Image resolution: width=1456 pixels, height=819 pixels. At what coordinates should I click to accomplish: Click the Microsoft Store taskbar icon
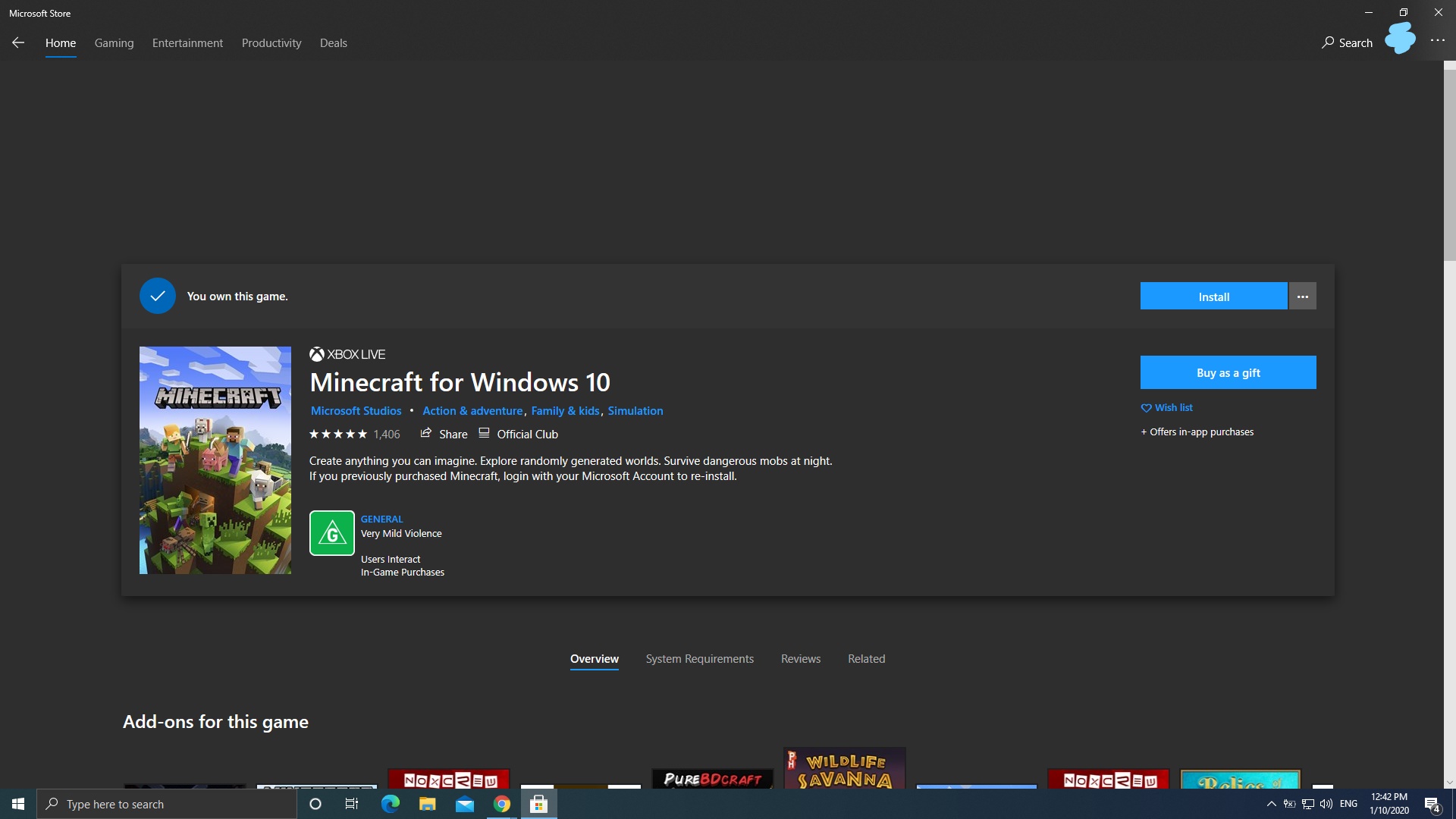pos(539,804)
